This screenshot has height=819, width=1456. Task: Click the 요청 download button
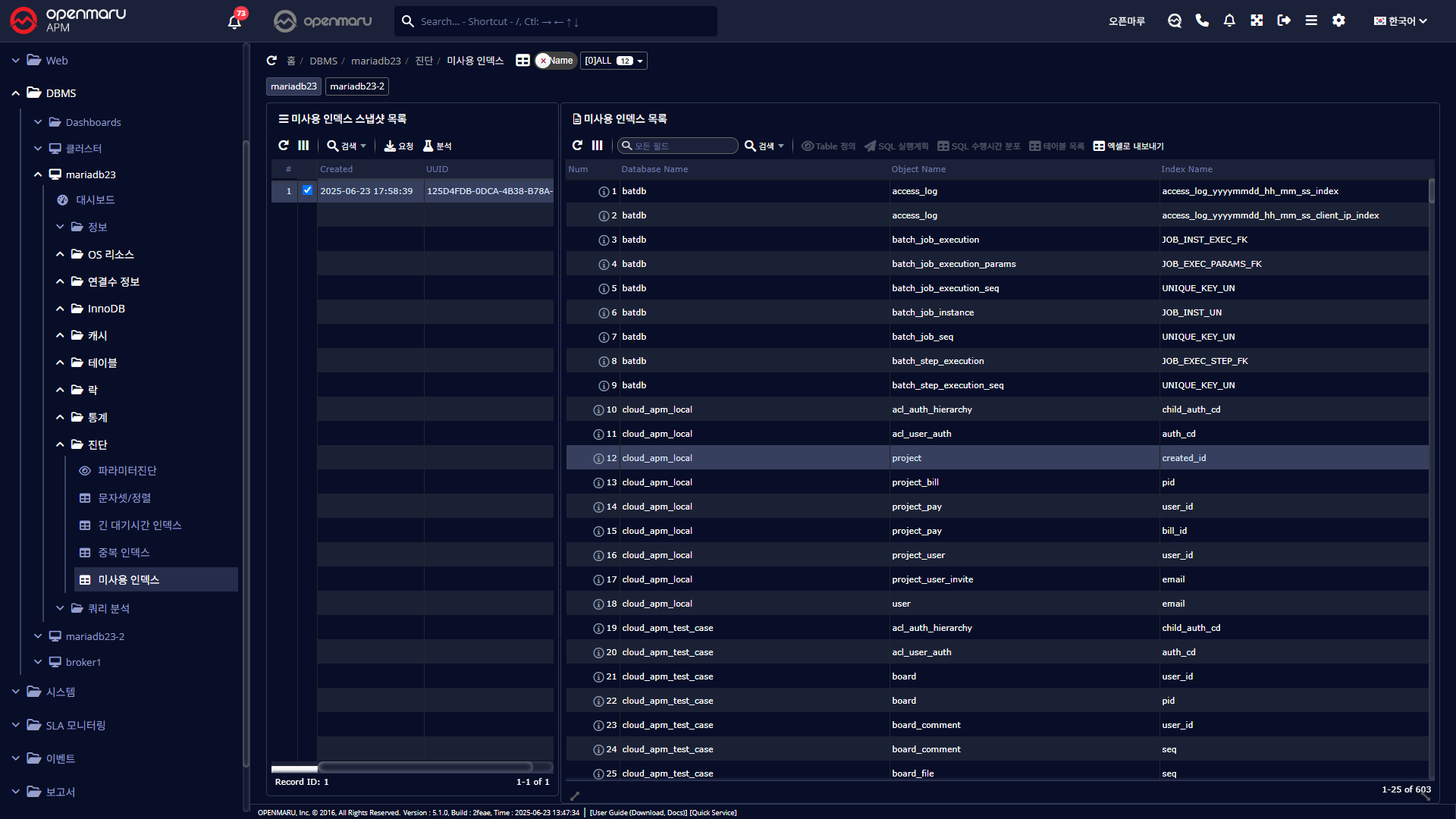399,146
